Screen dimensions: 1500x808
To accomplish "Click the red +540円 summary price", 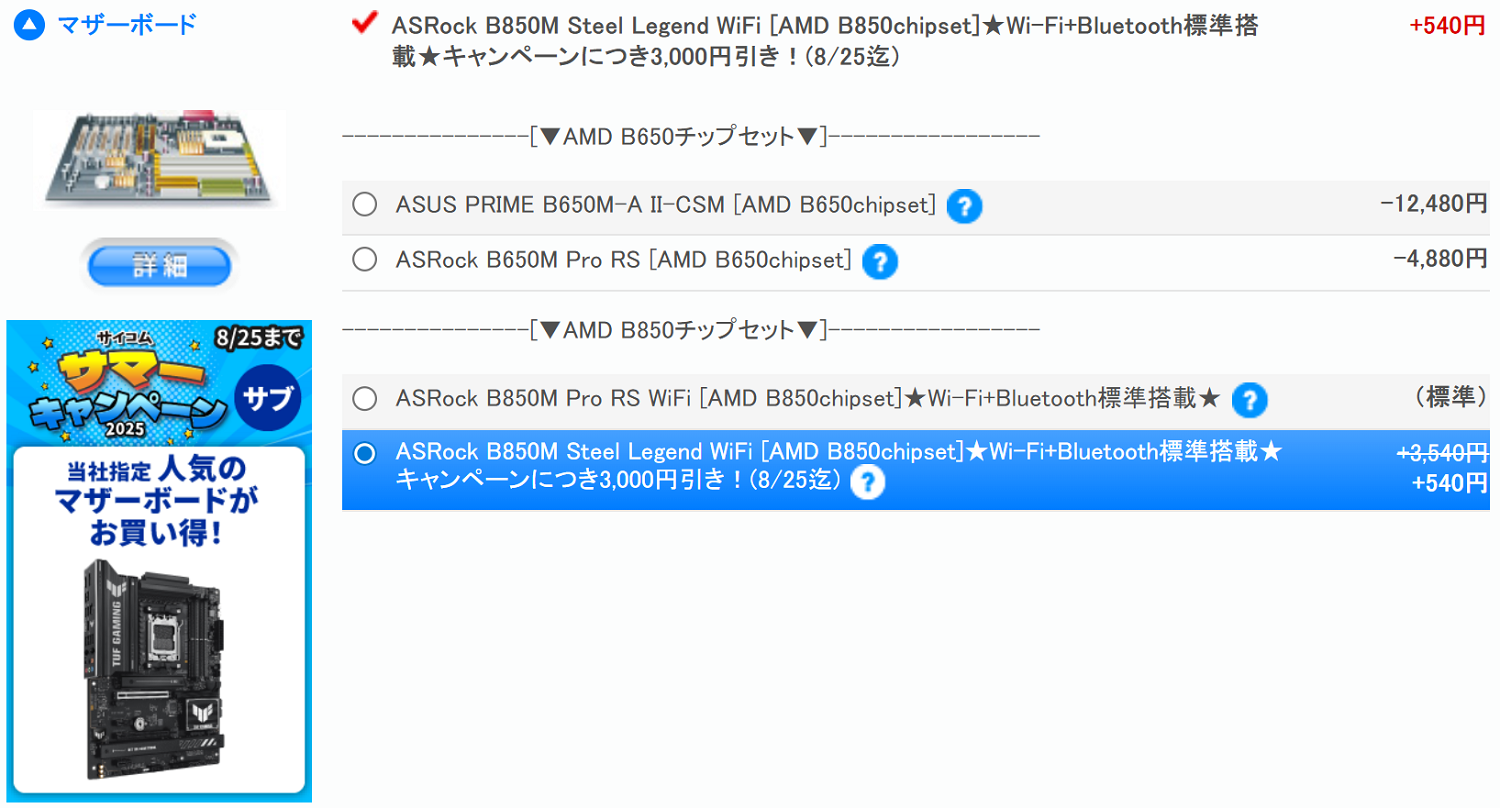I will [1447, 26].
